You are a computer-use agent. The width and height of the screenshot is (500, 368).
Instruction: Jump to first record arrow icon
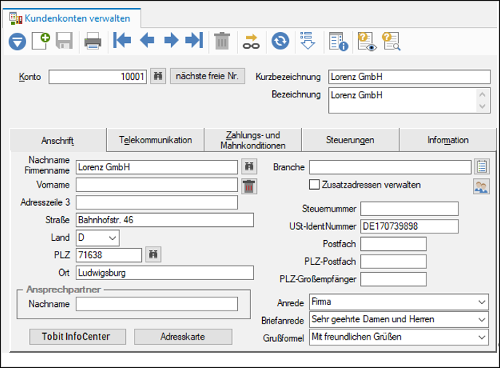coord(122,40)
